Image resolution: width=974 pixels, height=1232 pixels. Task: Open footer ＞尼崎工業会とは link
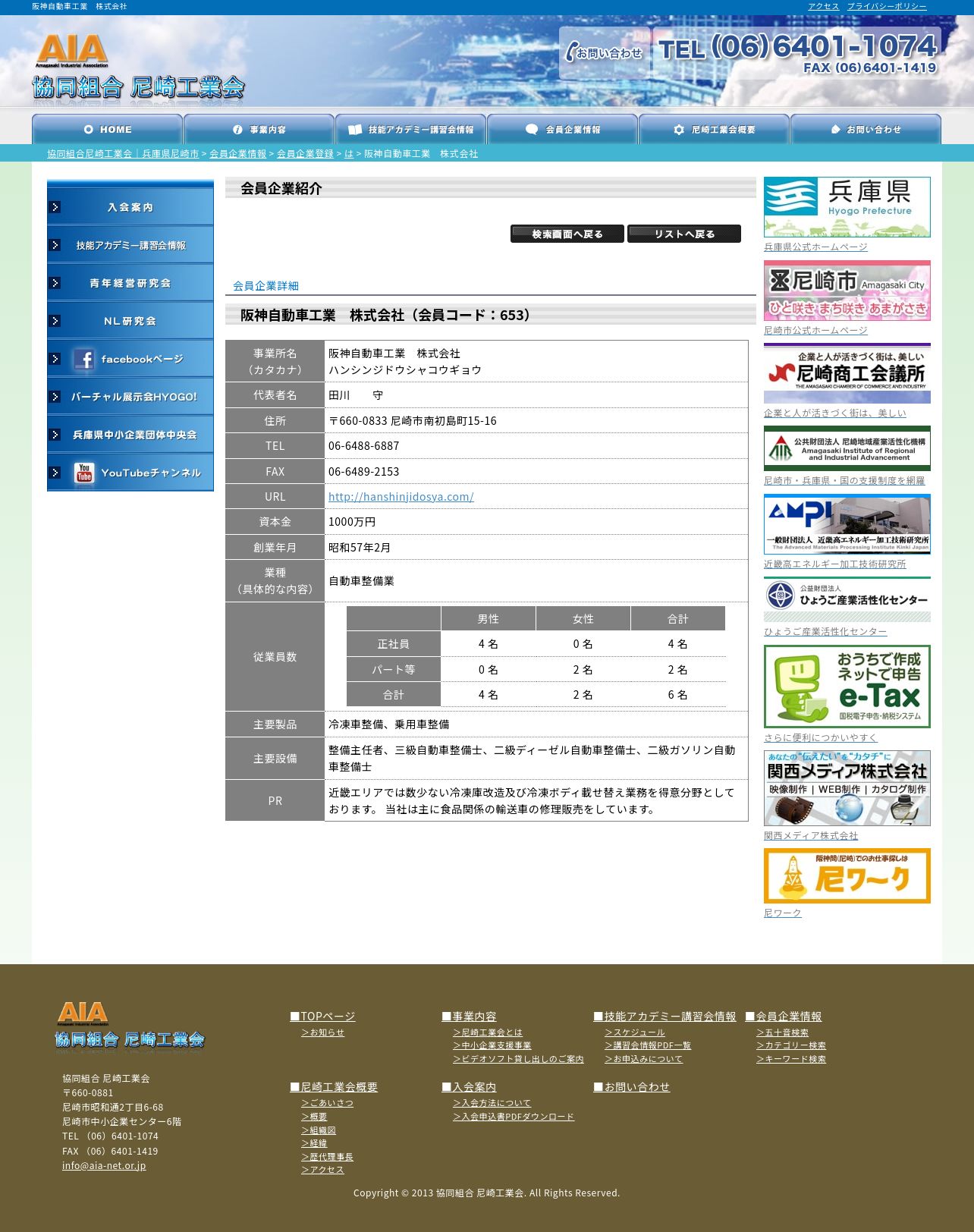(488, 1032)
